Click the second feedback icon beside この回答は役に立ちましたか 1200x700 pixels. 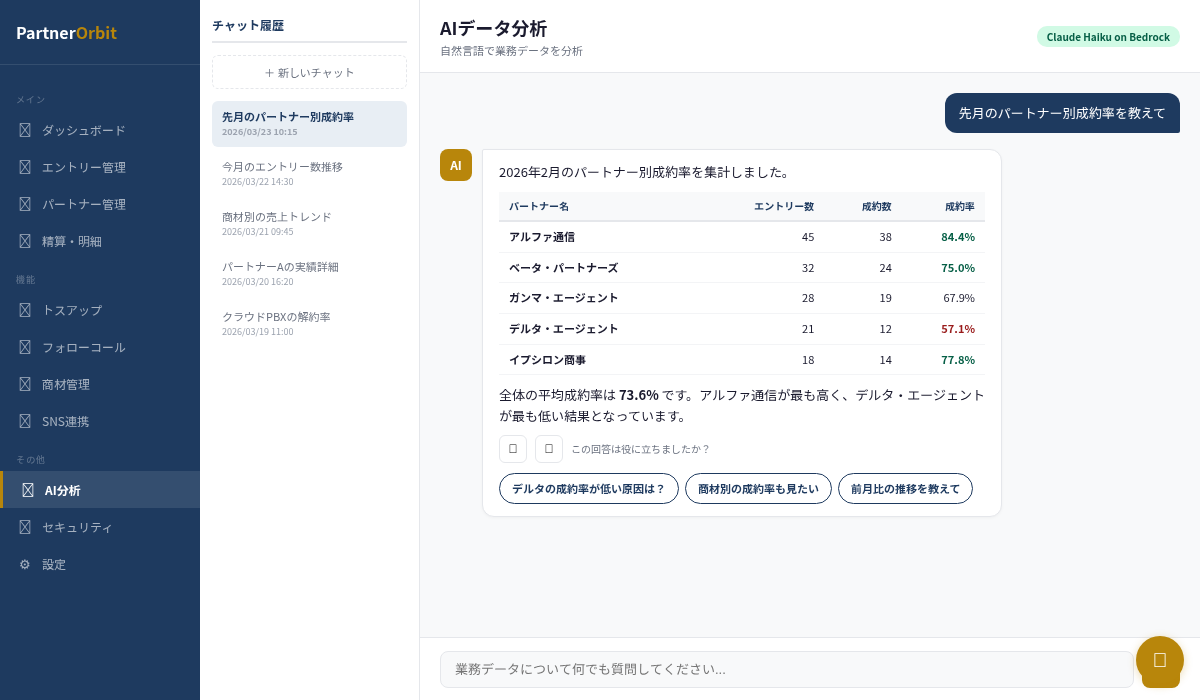(549, 449)
